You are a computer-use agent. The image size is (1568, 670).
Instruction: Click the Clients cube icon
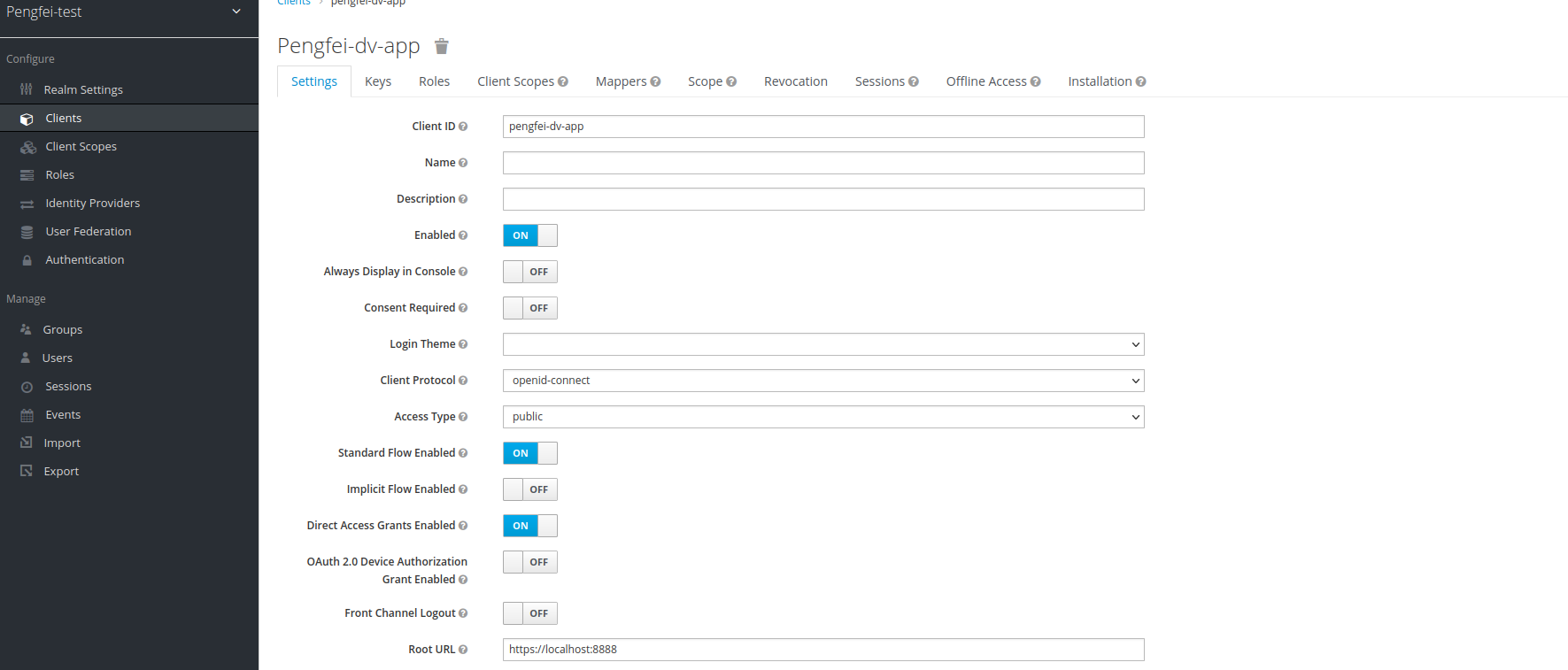tap(27, 119)
